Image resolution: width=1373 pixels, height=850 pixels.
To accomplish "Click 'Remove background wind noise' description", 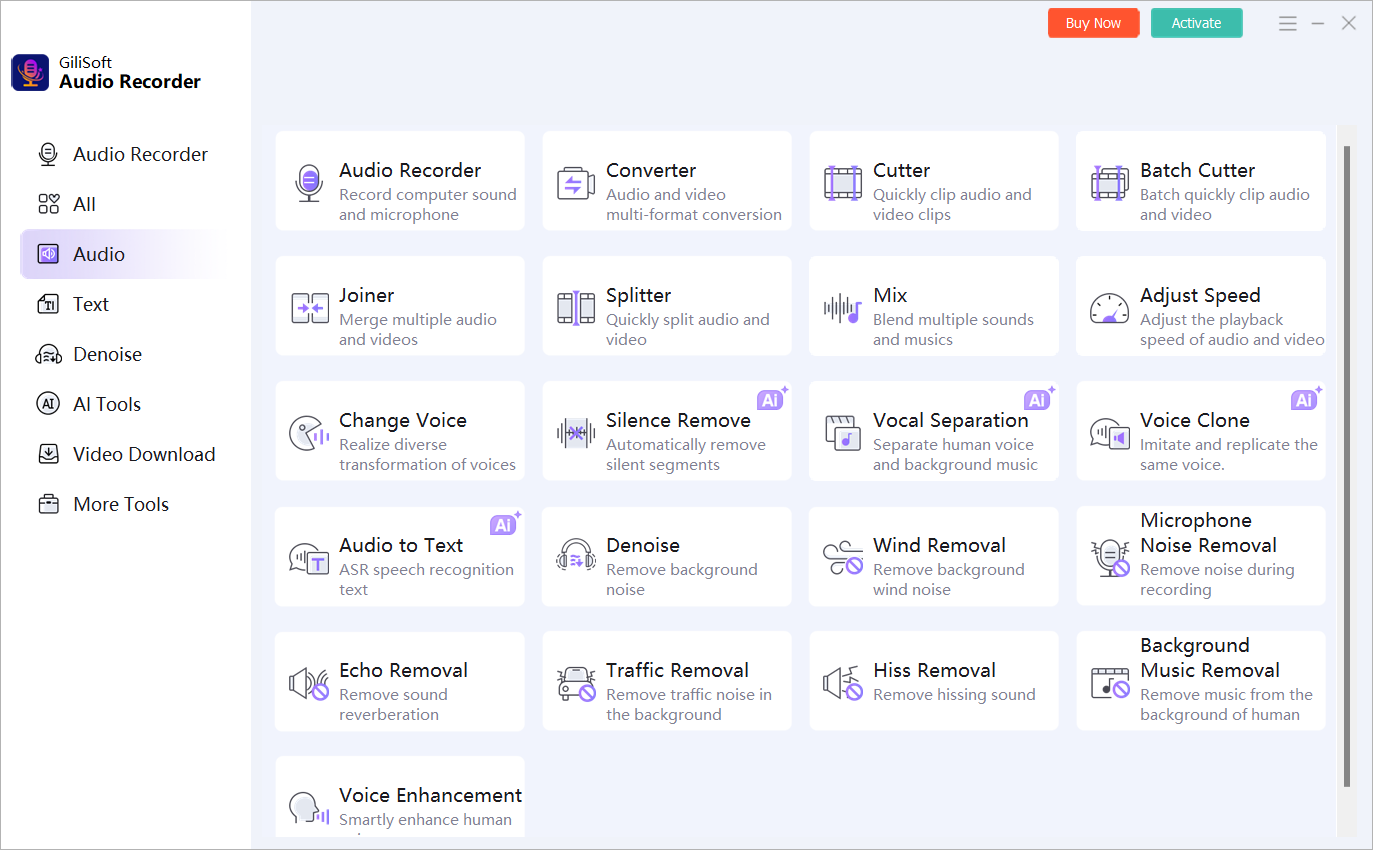I will click(948, 580).
